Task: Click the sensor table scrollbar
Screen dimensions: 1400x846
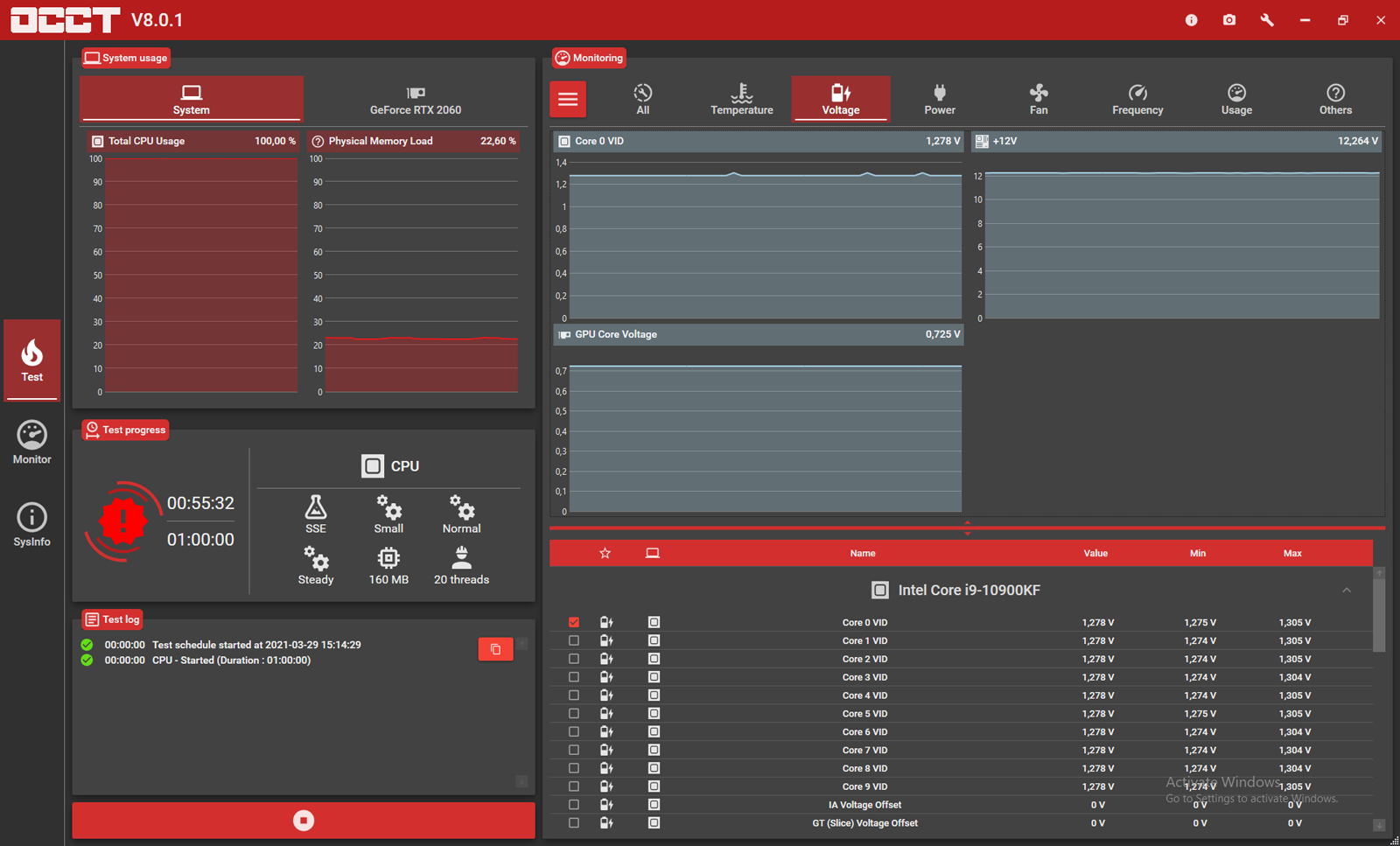Action: (1379, 614)
